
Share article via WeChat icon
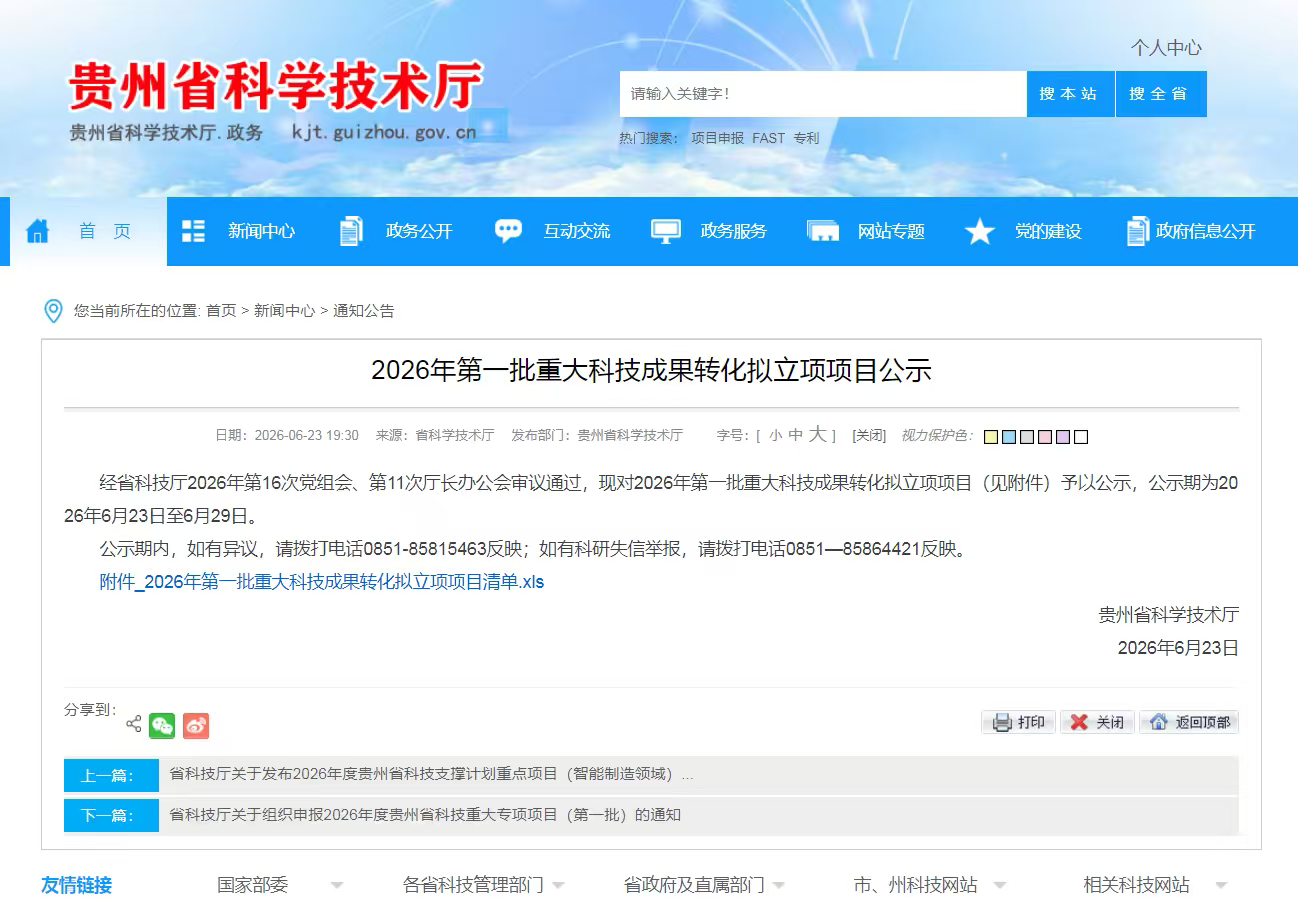162,726
